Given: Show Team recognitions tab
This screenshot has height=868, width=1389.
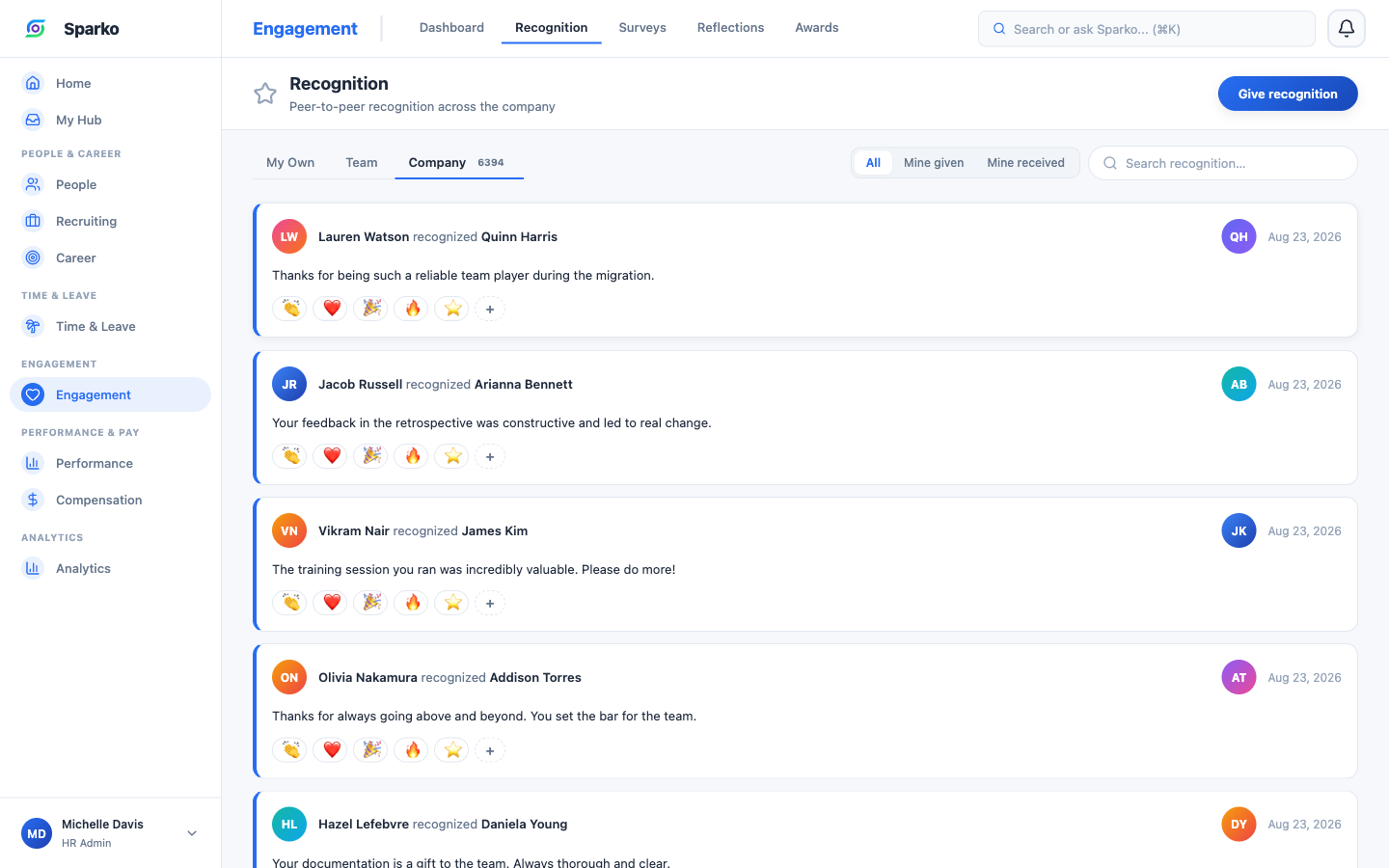Looking at the screenshot, I should coord(362,163).
